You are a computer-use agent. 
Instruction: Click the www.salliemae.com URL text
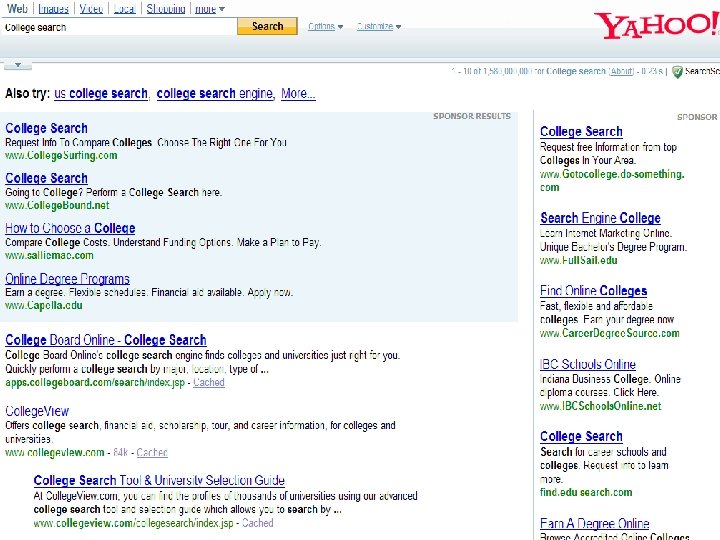click(x=49, y=255)
